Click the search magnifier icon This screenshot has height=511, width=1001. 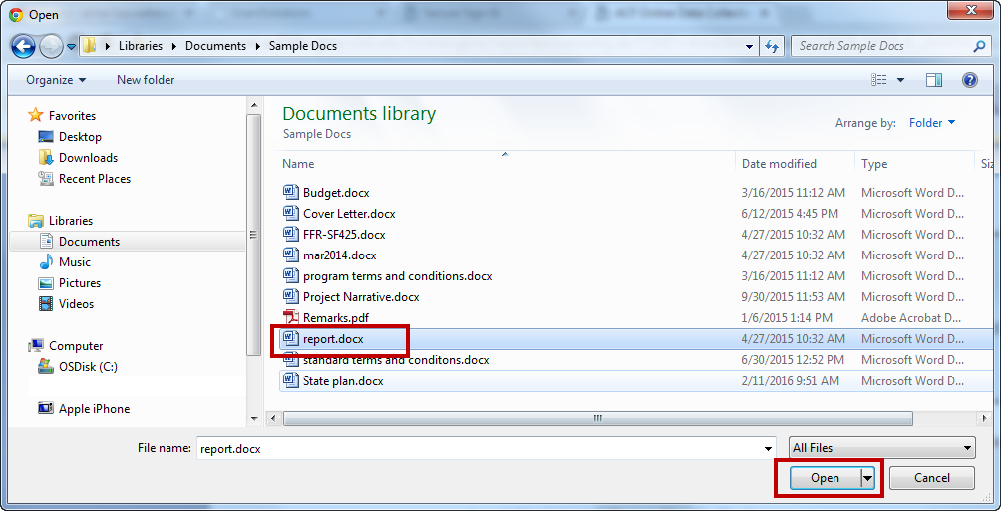click(x=979, y=46)
